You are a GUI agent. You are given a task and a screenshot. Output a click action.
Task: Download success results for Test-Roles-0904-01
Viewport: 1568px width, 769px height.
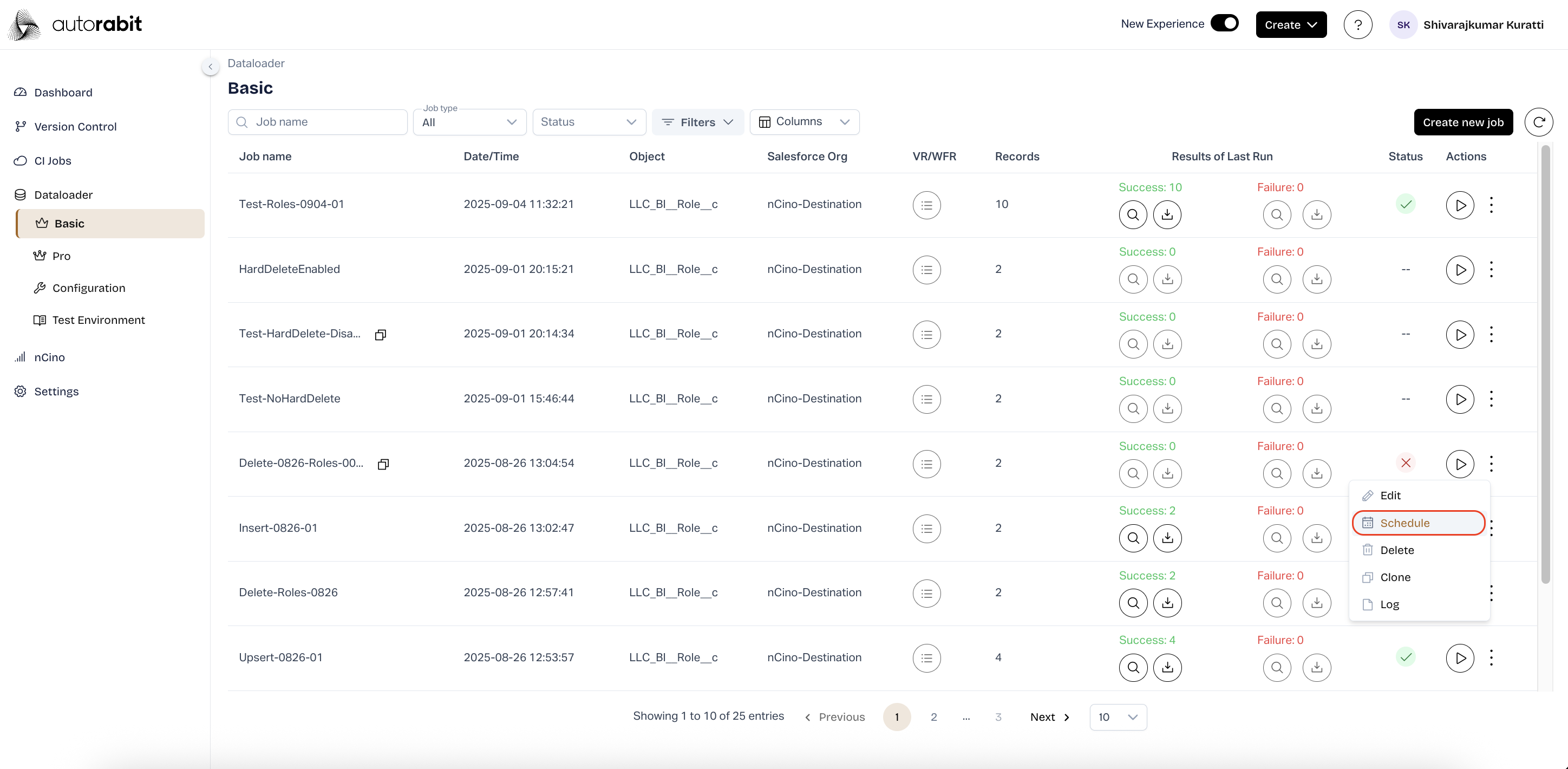click(1167, 214)
